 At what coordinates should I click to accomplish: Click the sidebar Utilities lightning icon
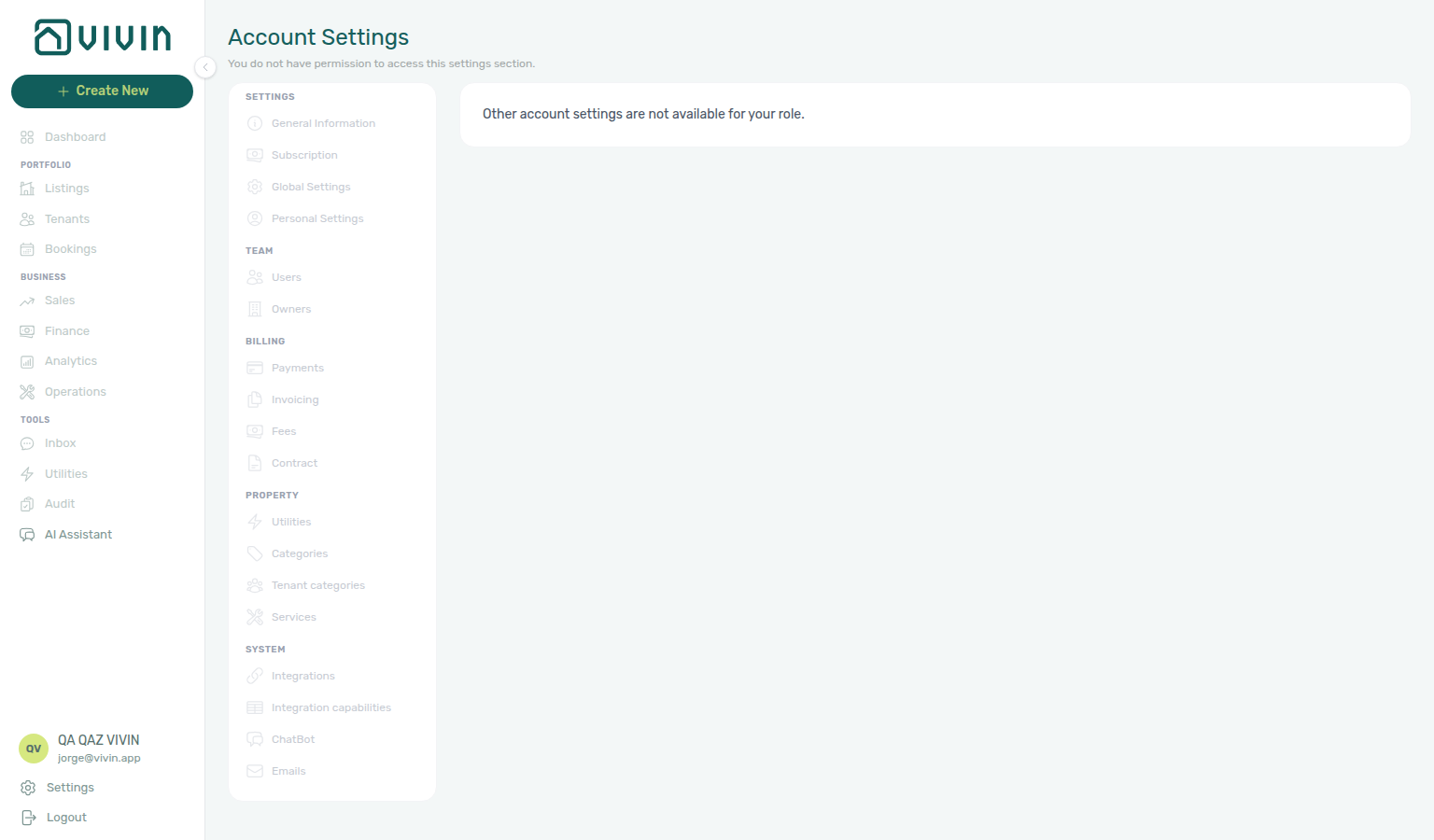tap(27, 474)
